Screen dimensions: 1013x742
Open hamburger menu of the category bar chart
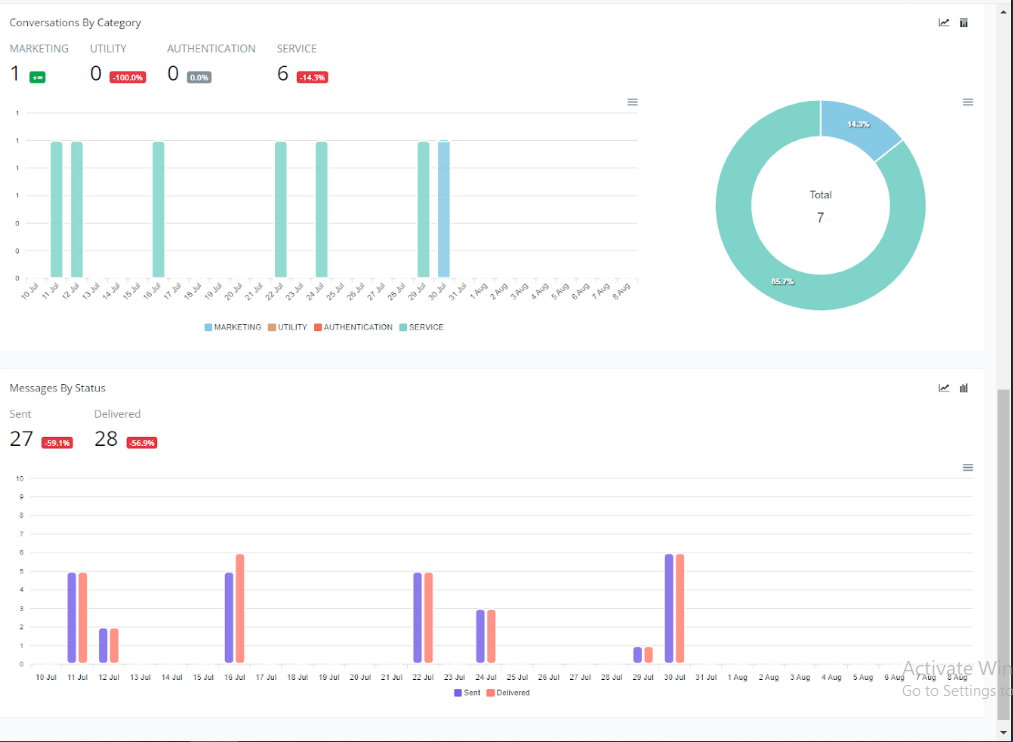632,102
